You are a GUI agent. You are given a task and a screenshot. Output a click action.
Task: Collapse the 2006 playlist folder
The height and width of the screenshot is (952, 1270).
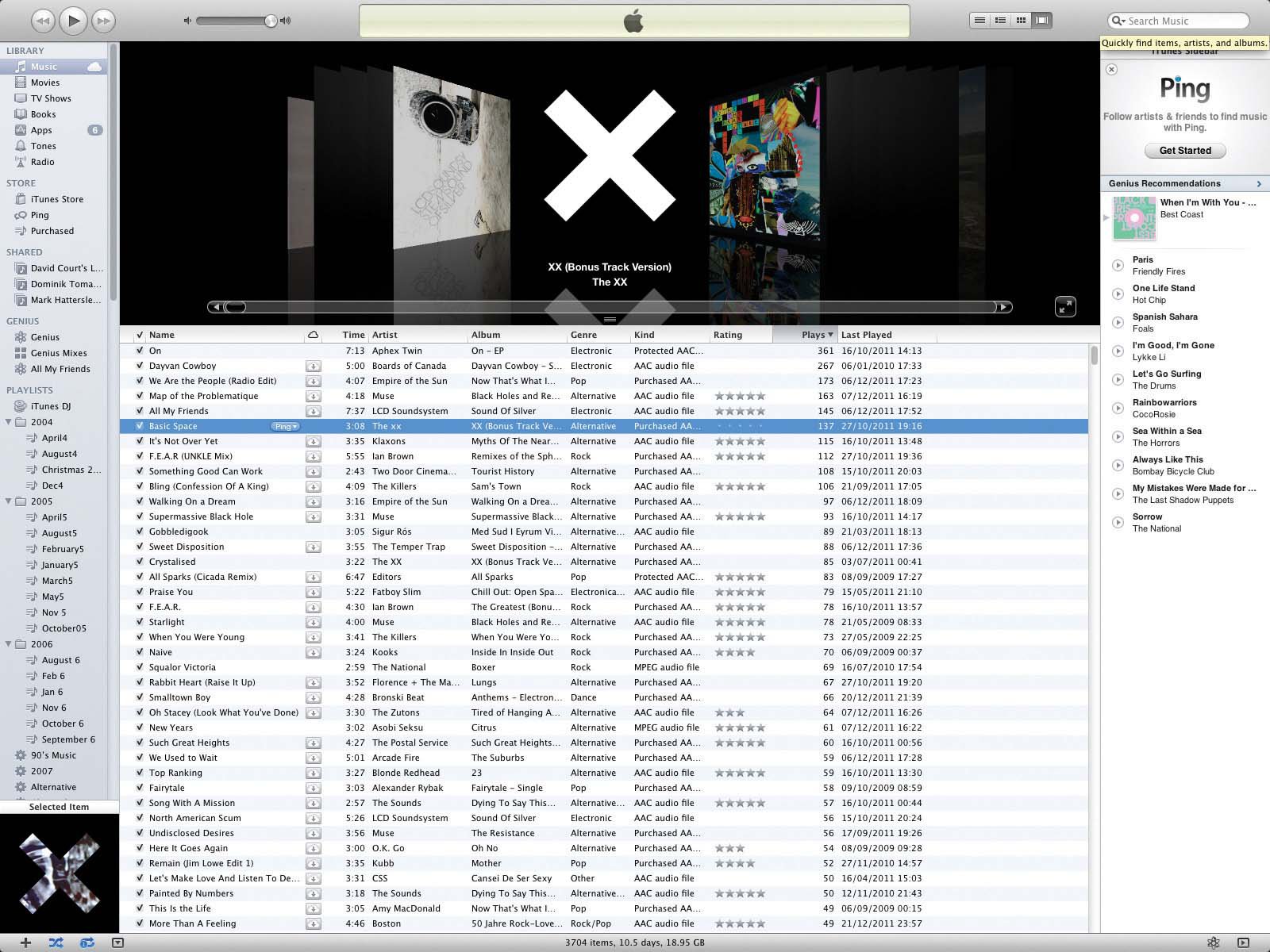(x=9, y=644)
